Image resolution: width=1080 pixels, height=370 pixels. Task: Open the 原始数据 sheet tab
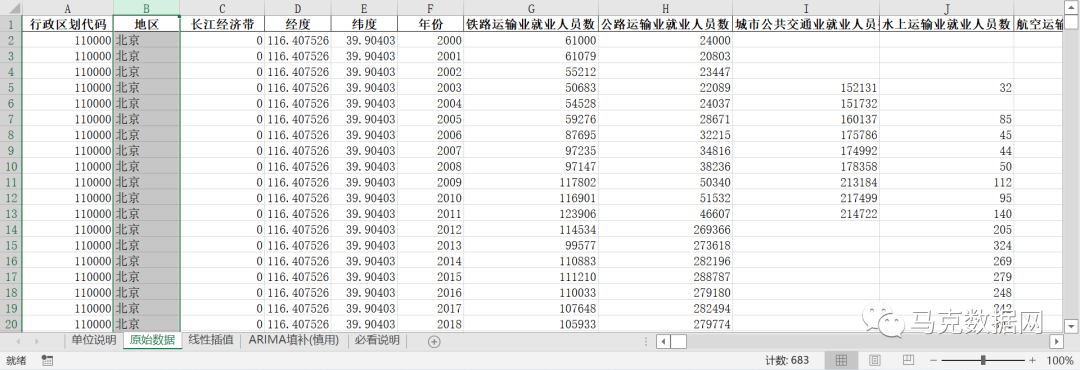pyautogui.click(x=152, y=340)
